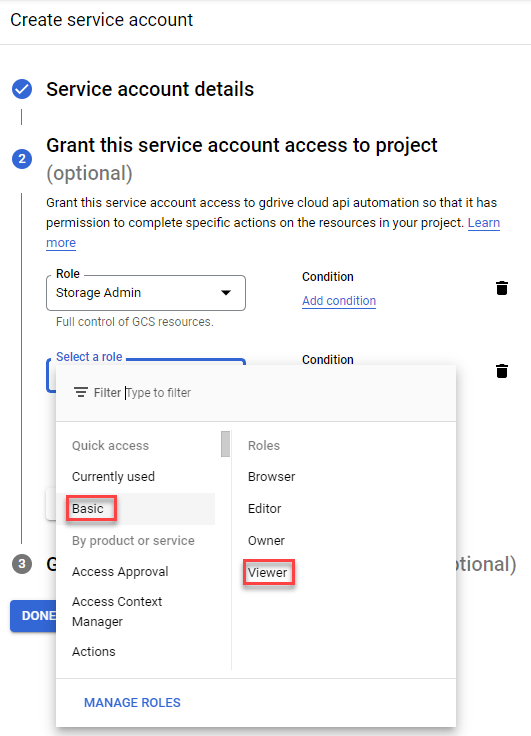Open the Storage Admin role dropdown
Image resolution: width=531 pixels, height=736 pixels.
pyautogui.click(x=146, y=293)
